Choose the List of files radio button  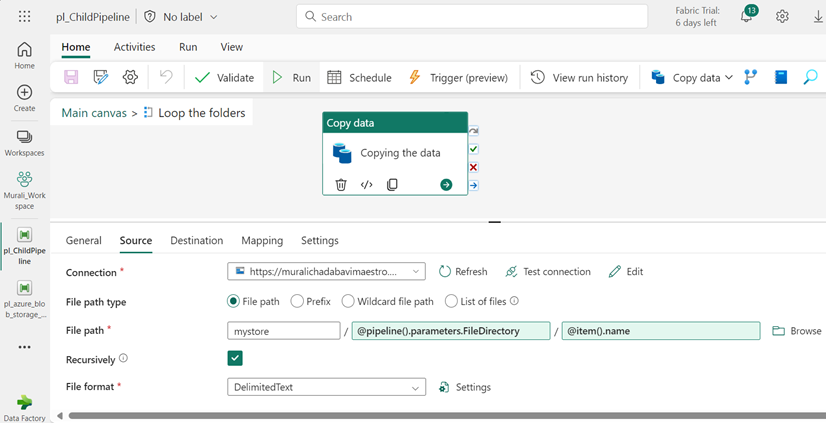tap(451, 301)
